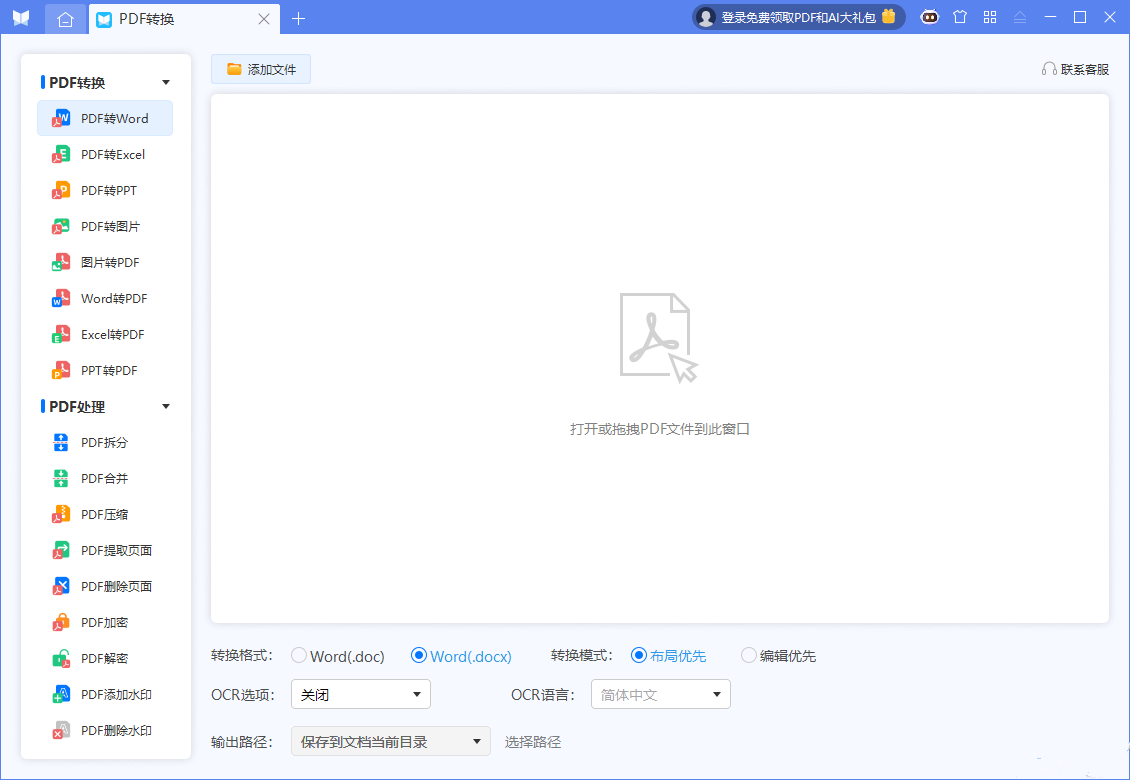Click the PDF拆分 split icon
The width and height of the screenshot is (1130, 780).
pyautogui.click(x=61, y=443)
